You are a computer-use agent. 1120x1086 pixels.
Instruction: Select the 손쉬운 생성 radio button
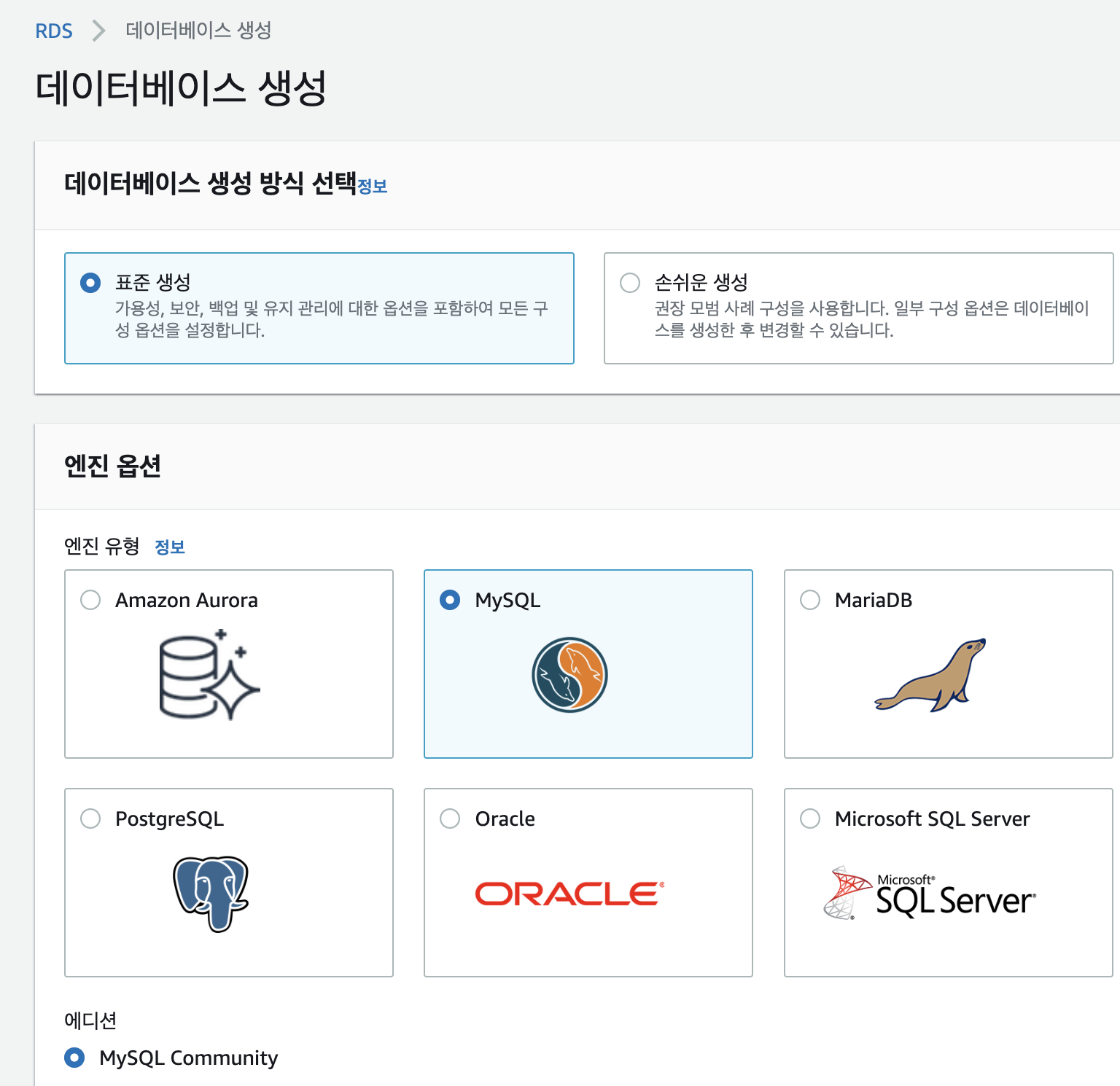(630, 282)
